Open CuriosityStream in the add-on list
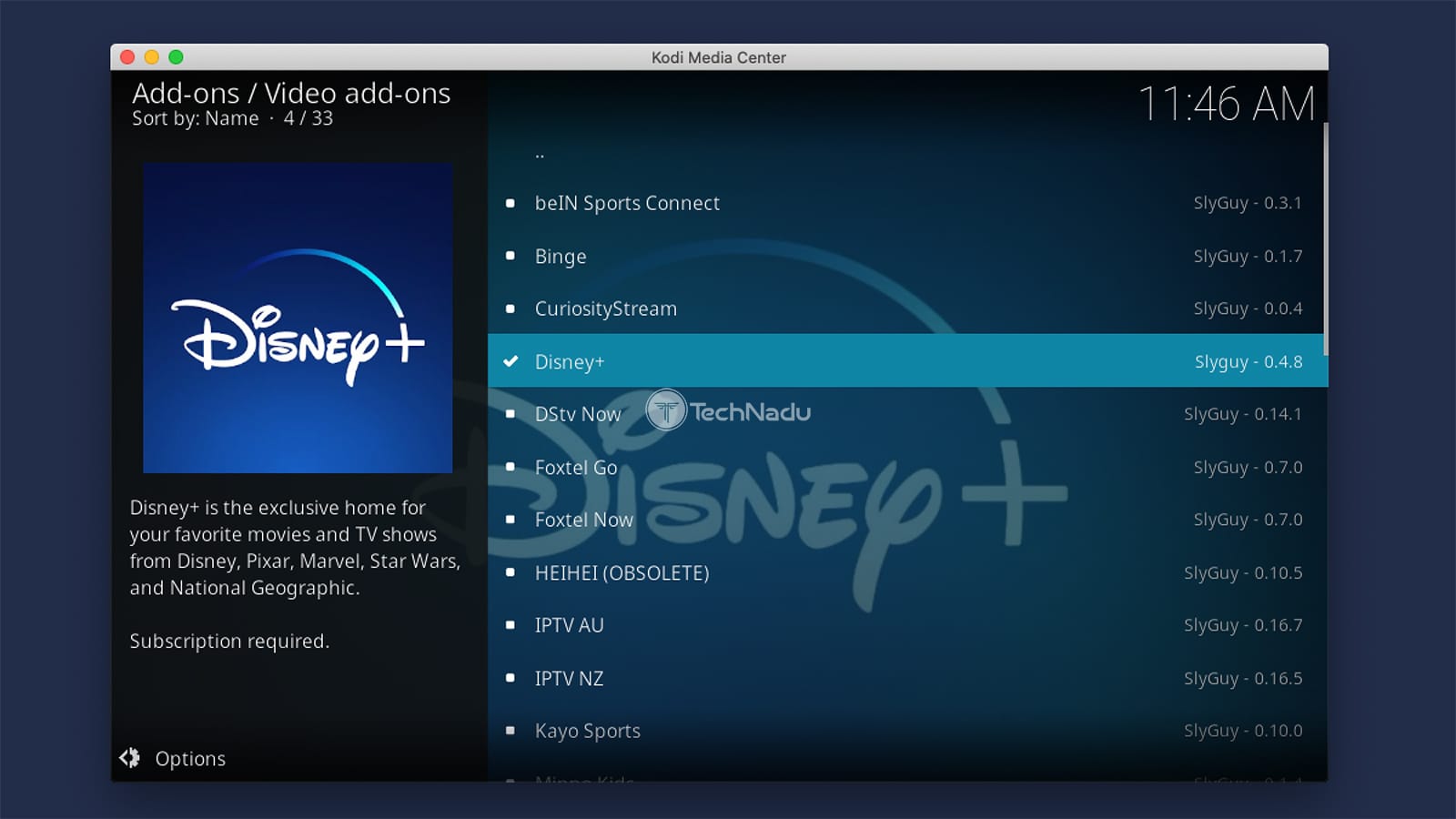The image size is (1456, 819). pyautogui.click(x=907, y=308)
